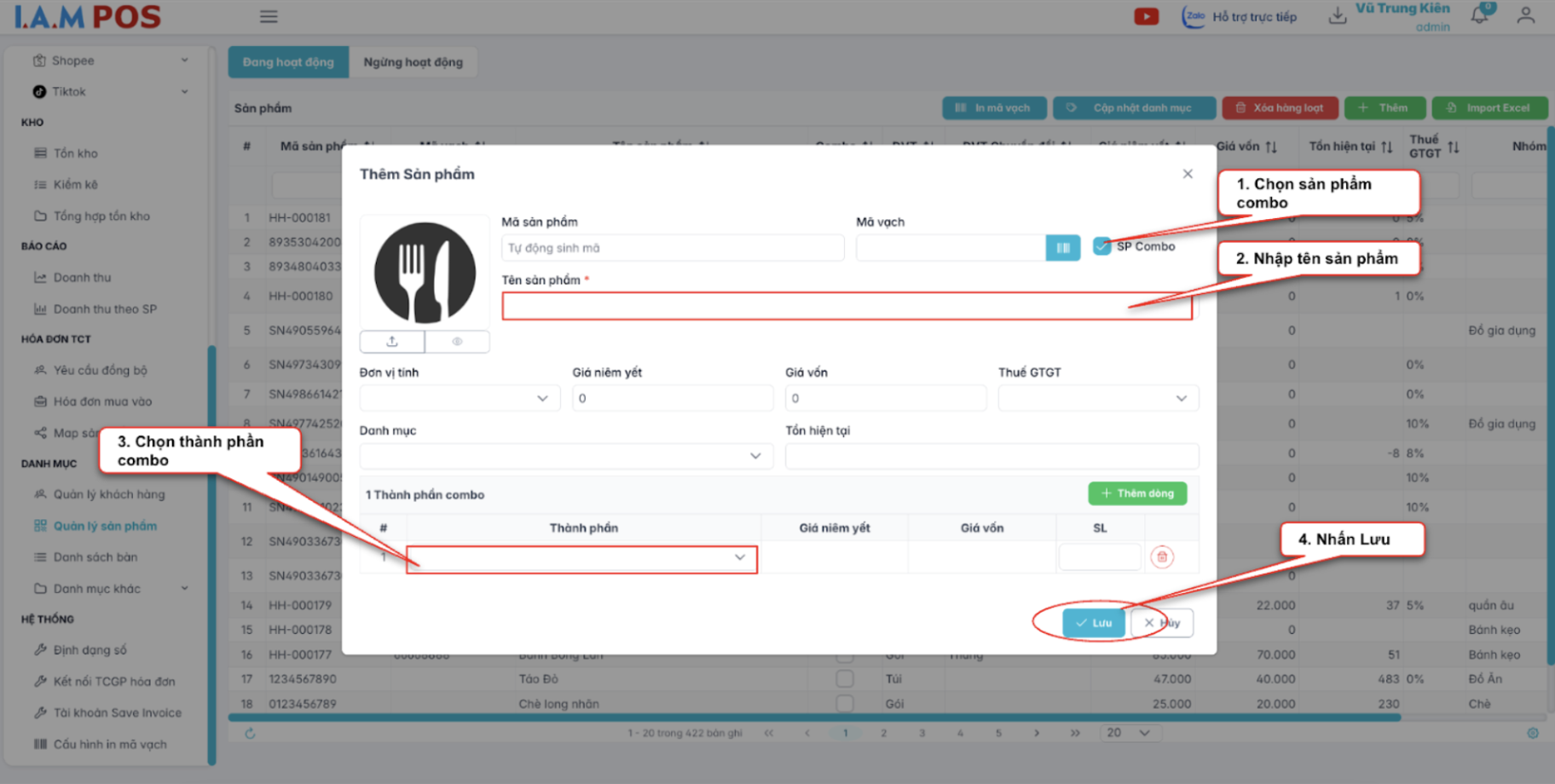
Task: Switch to Ngừng hoạt động tab
Action: click(x=413, y=62)
